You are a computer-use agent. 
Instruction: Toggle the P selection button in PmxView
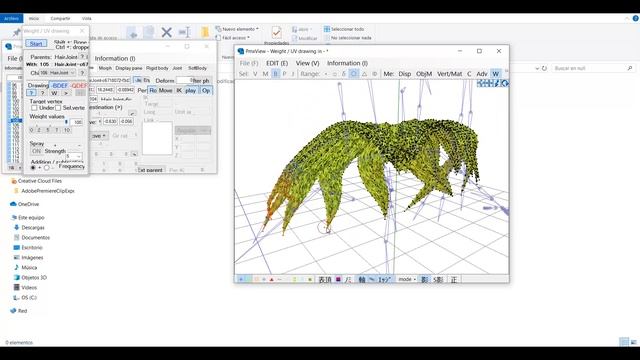point(284,74)
